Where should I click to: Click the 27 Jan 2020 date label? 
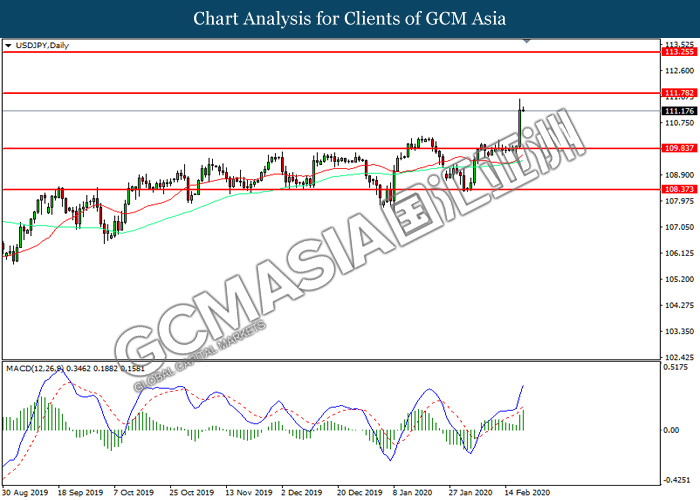tap(471, 493)
